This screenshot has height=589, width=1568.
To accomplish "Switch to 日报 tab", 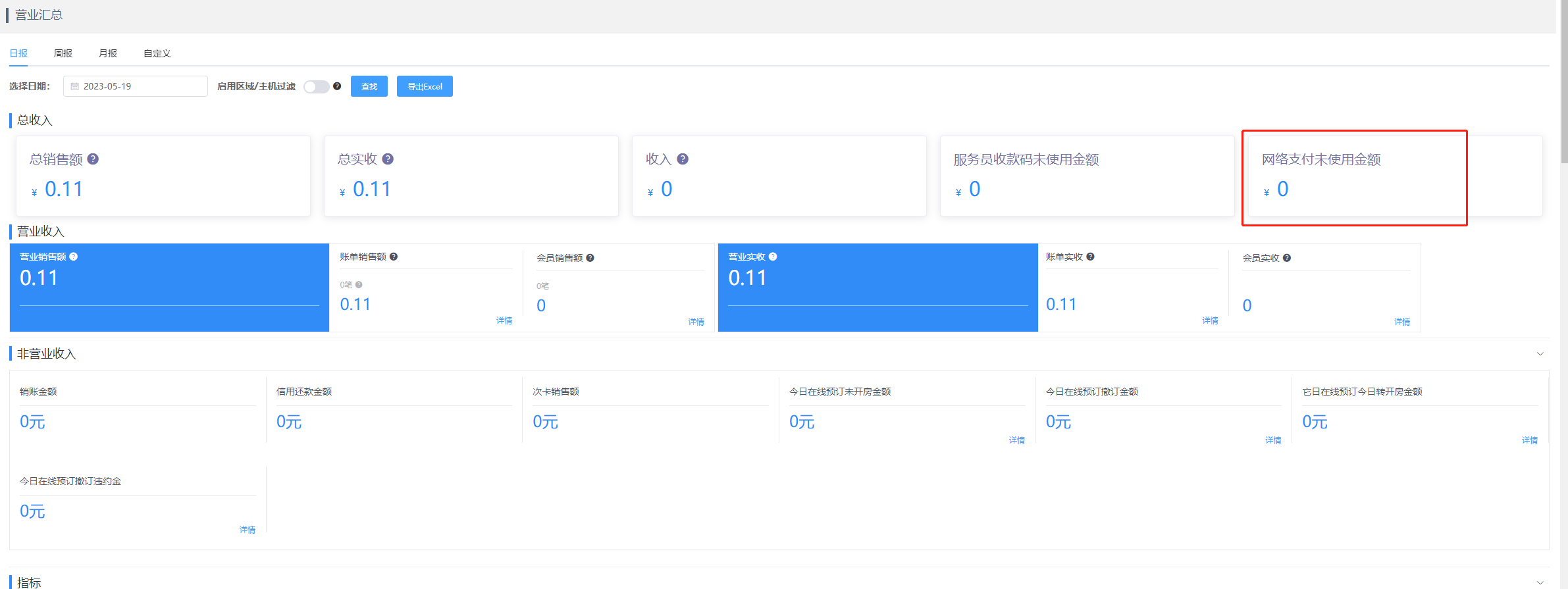I will (18, 53).
